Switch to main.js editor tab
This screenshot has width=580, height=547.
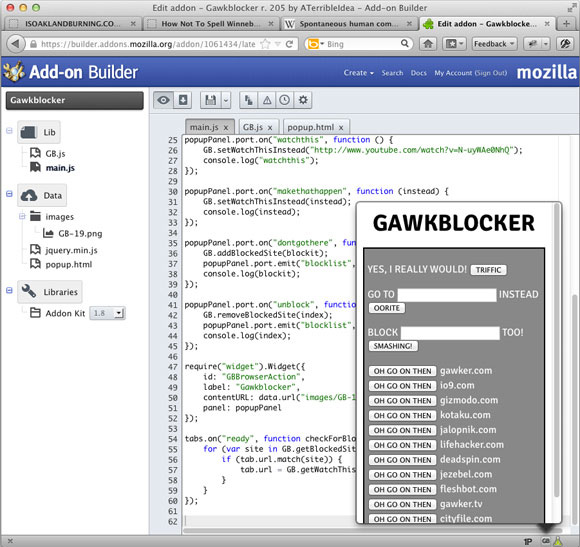(x=204, y=127)
